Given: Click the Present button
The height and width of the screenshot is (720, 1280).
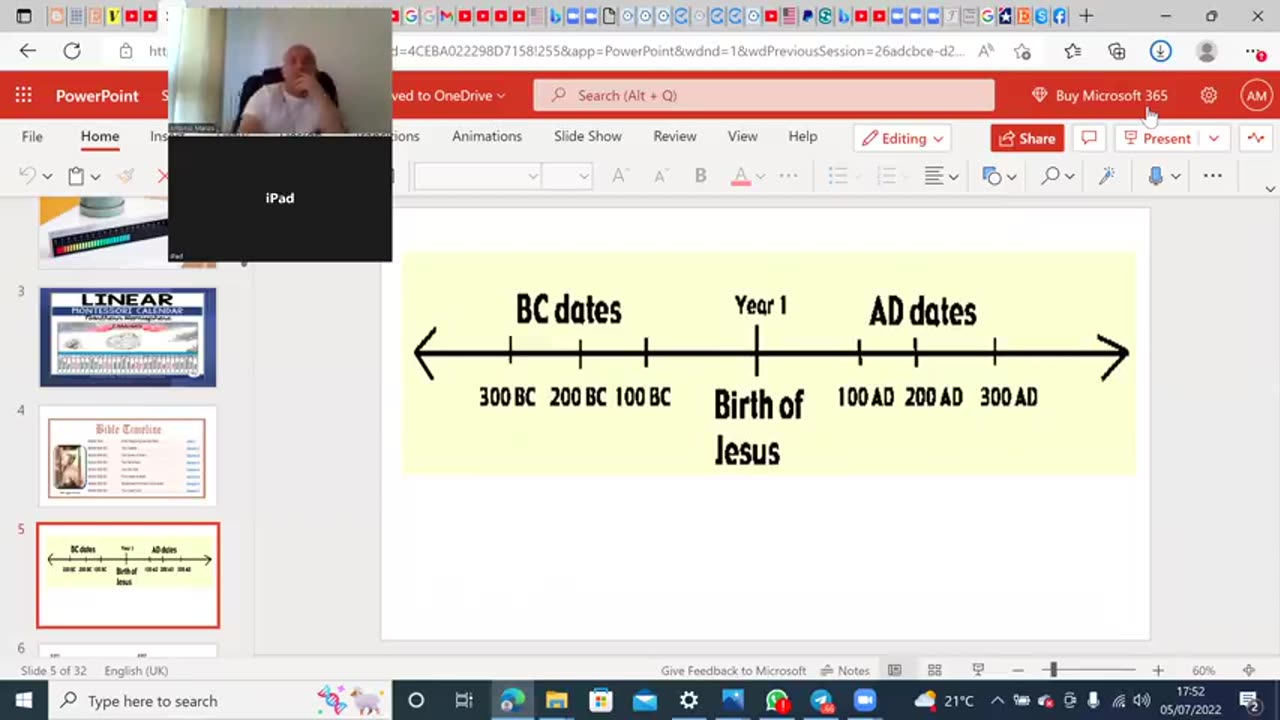Looking at the screenshot, I should tap(1158, 138).
